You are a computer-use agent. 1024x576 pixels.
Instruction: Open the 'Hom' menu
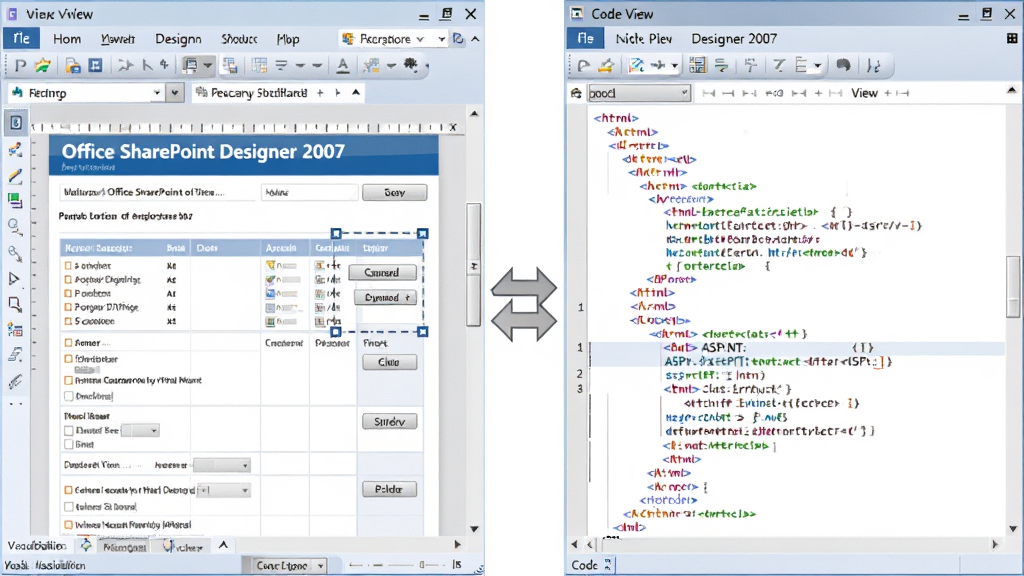(x=67, y=39)
